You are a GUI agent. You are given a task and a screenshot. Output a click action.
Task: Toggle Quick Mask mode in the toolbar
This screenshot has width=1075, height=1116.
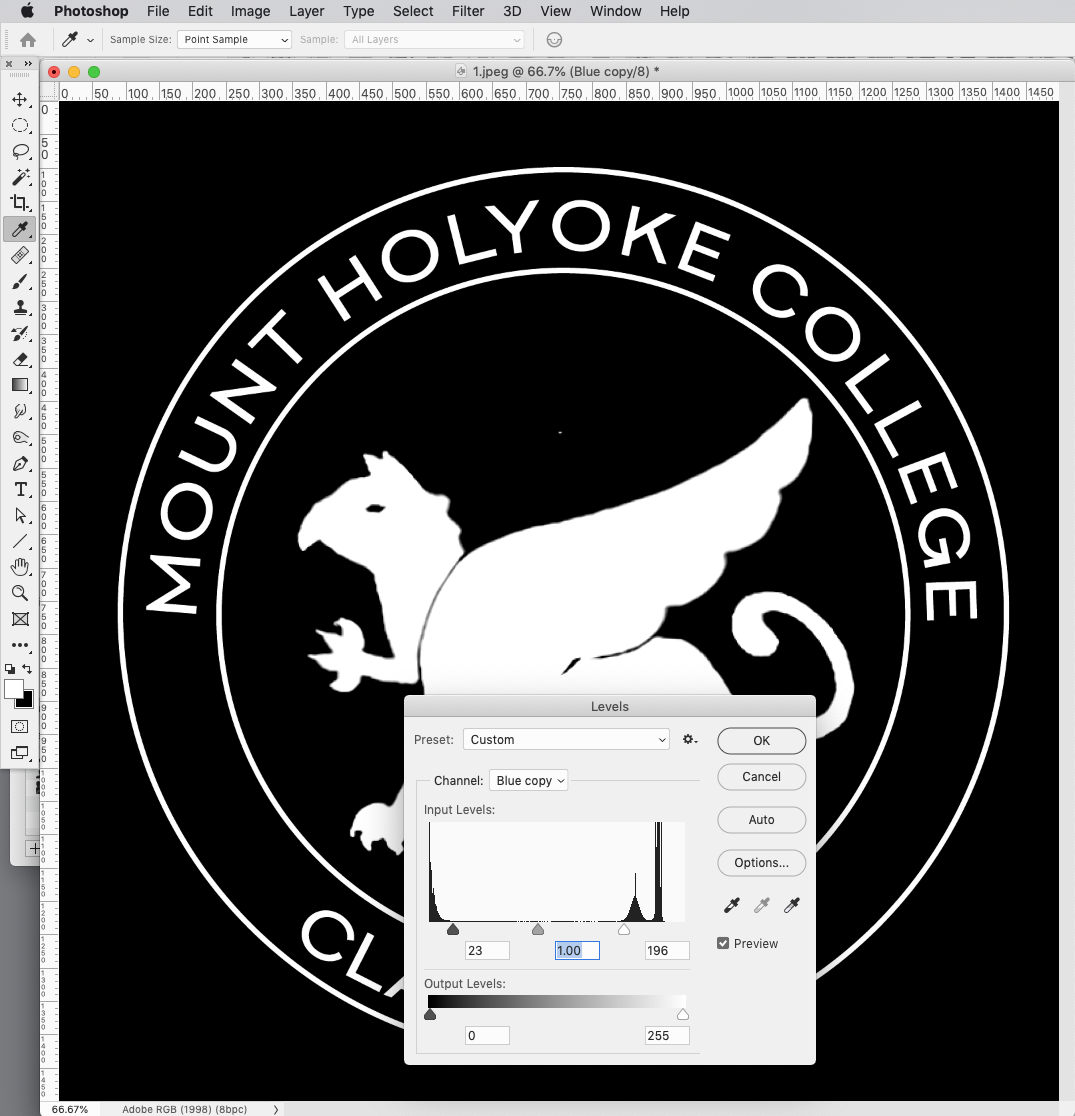coord(20,727)
